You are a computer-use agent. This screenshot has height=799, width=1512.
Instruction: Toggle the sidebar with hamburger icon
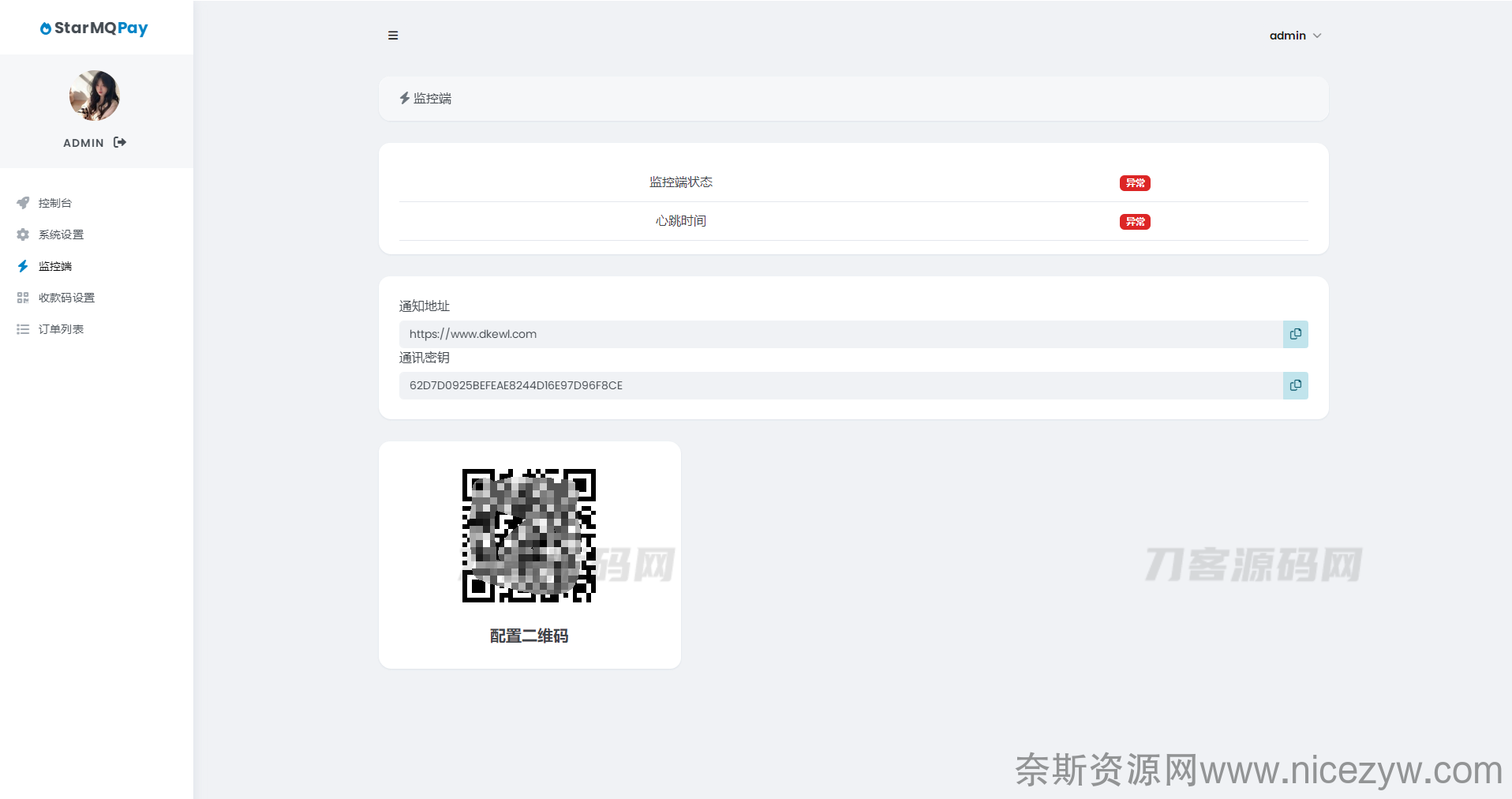pos(393,36)
